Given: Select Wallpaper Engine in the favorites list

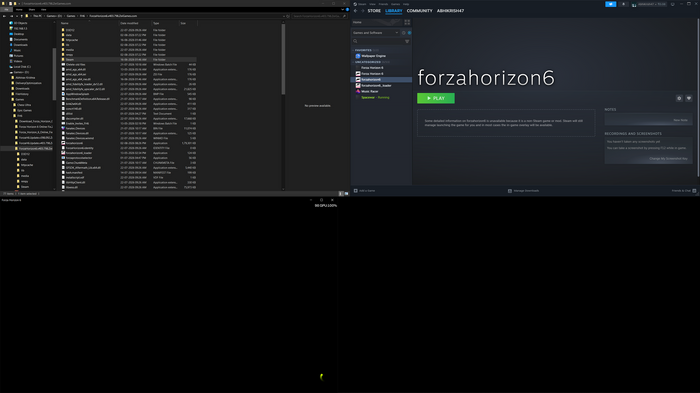Looking at the screenshot, I should click(x=373, y=56).
